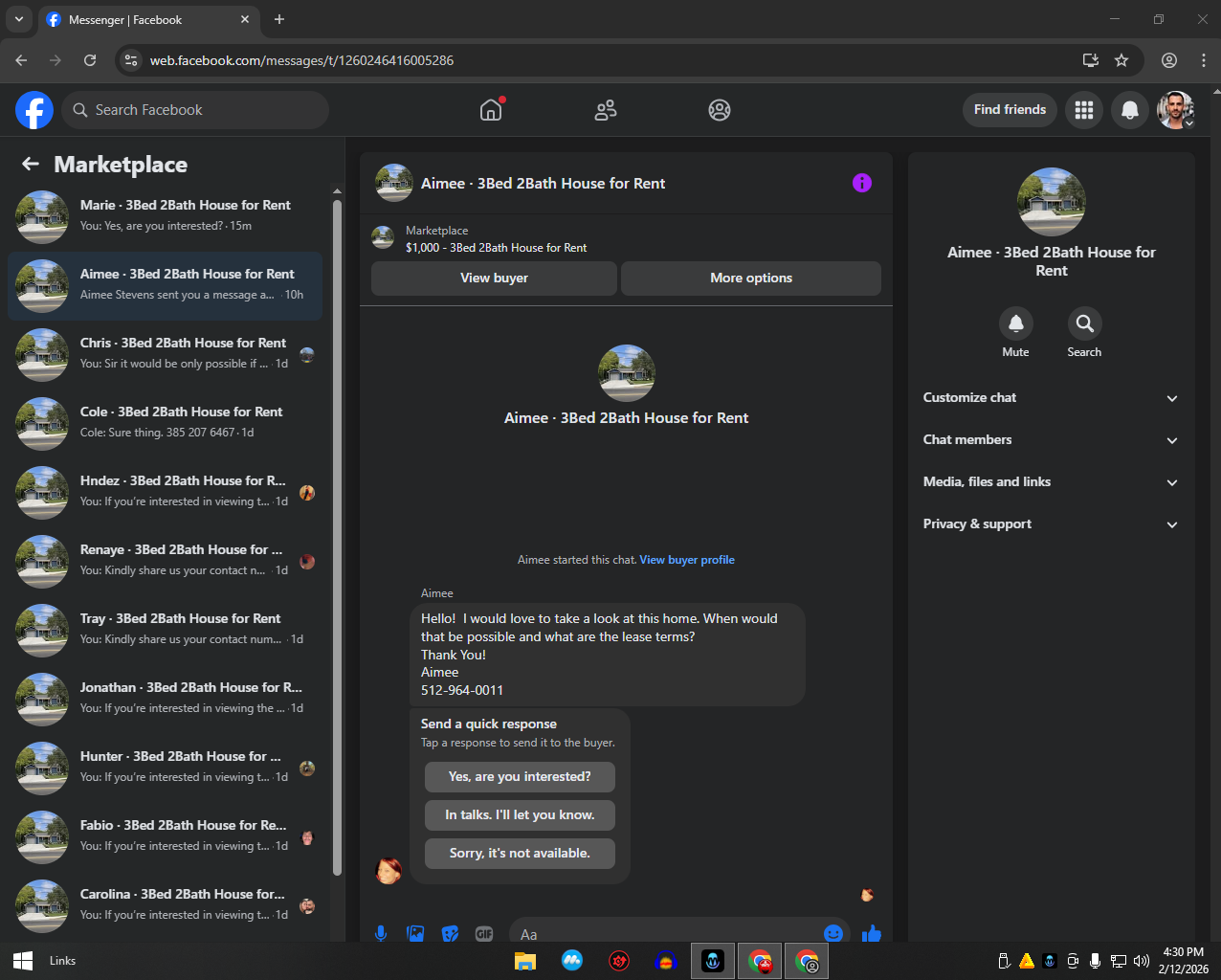Record a voice clip with microphone icon
The image size is (1221, 980).
click(x=381, y=933)
